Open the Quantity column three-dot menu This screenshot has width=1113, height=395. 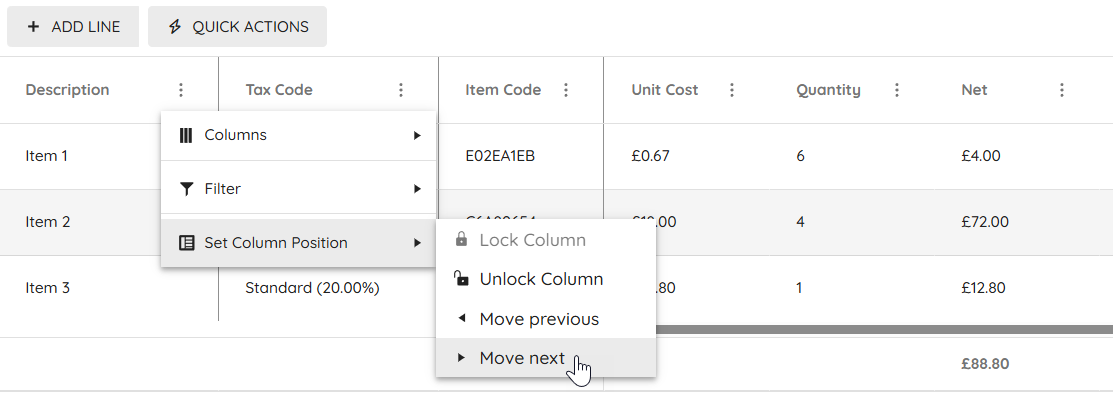click(x=897, y=90)
